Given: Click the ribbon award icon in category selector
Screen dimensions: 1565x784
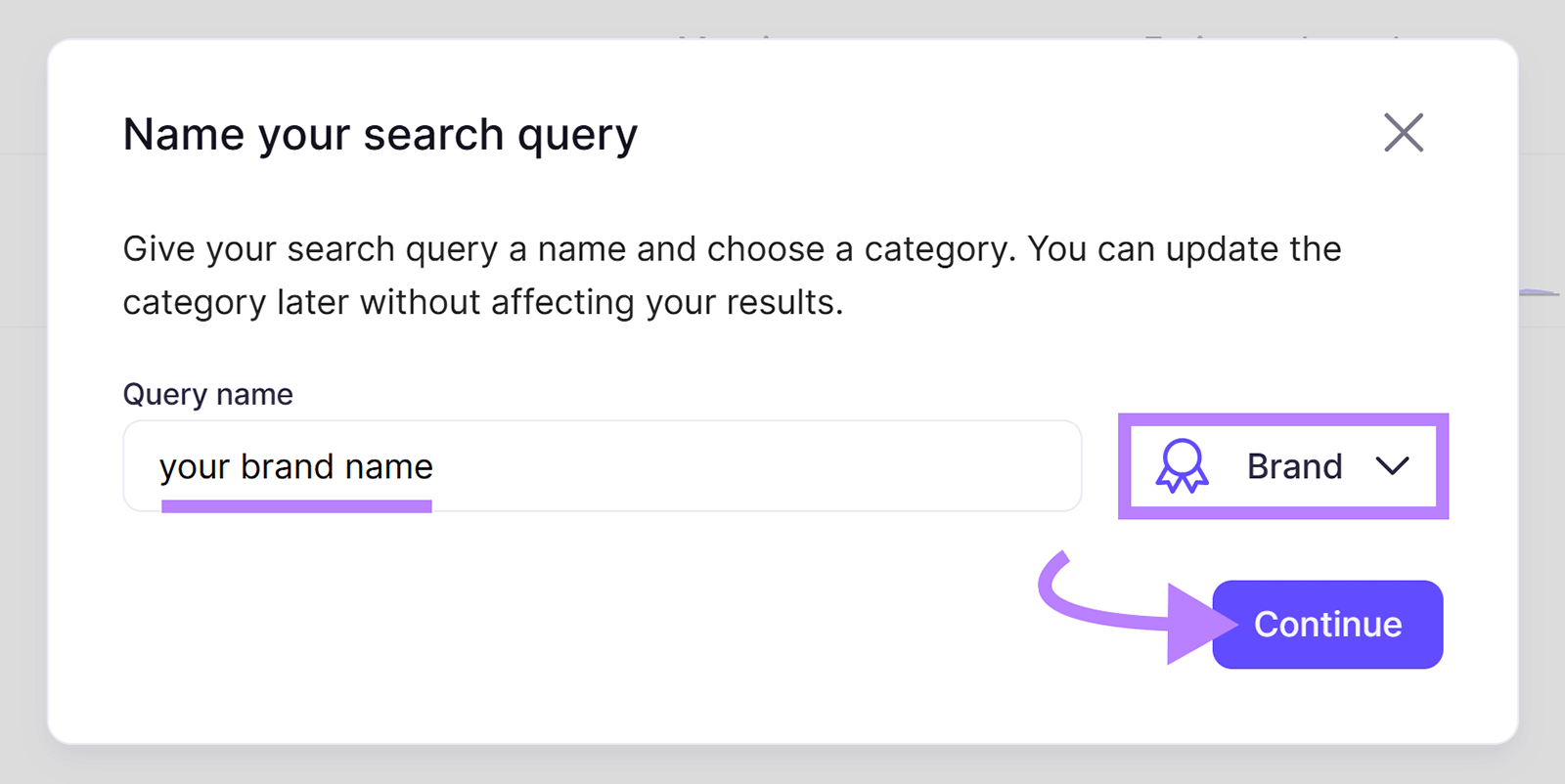Looking at the screenshot, I should click(1183, 466).
